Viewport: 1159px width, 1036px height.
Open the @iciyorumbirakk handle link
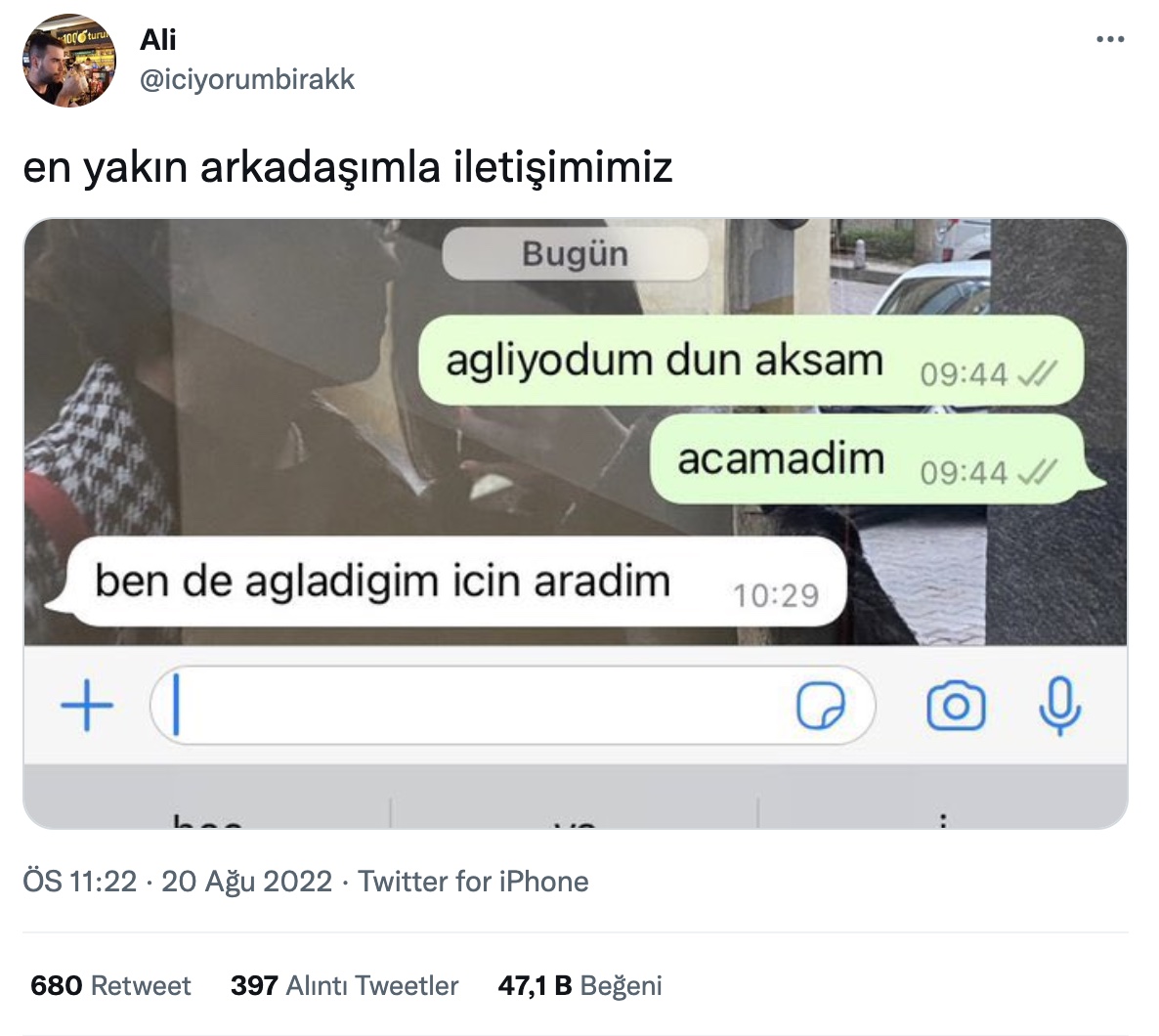point(247,80)
